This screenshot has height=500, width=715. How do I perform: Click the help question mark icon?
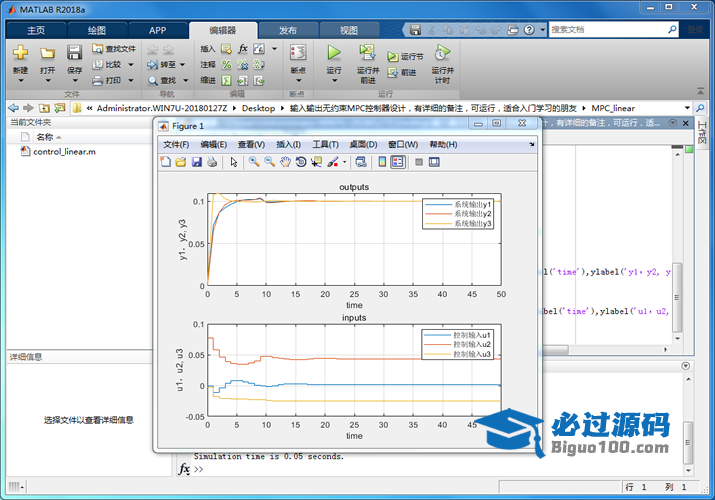coord(529,30)
